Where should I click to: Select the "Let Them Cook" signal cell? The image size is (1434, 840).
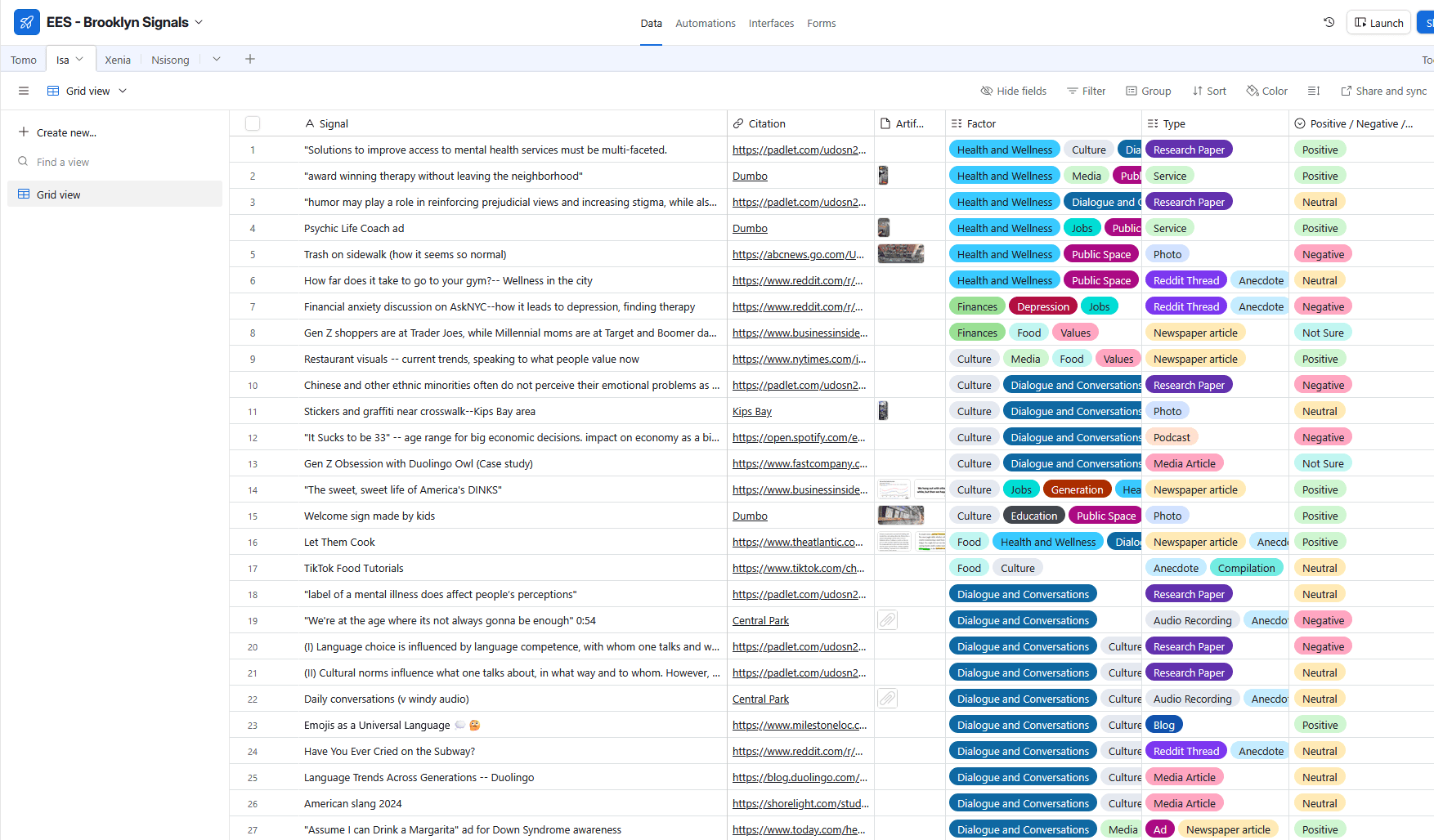[x=513, y=542]
